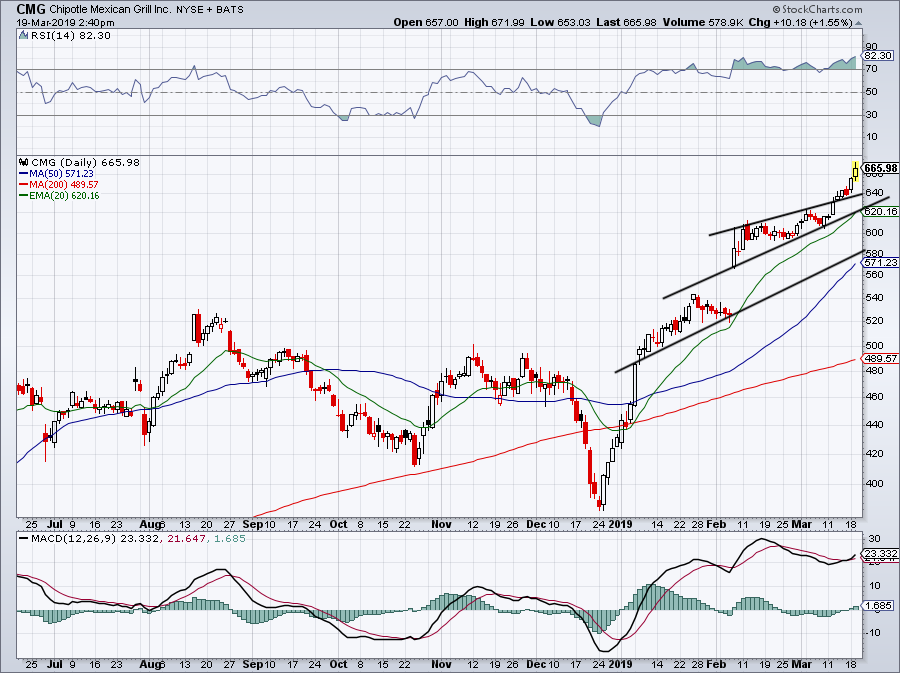Viewport: 900px width, 673px height.
Task: Click the 665.98 last price tag on axis
Action: (x=880, y=168)
